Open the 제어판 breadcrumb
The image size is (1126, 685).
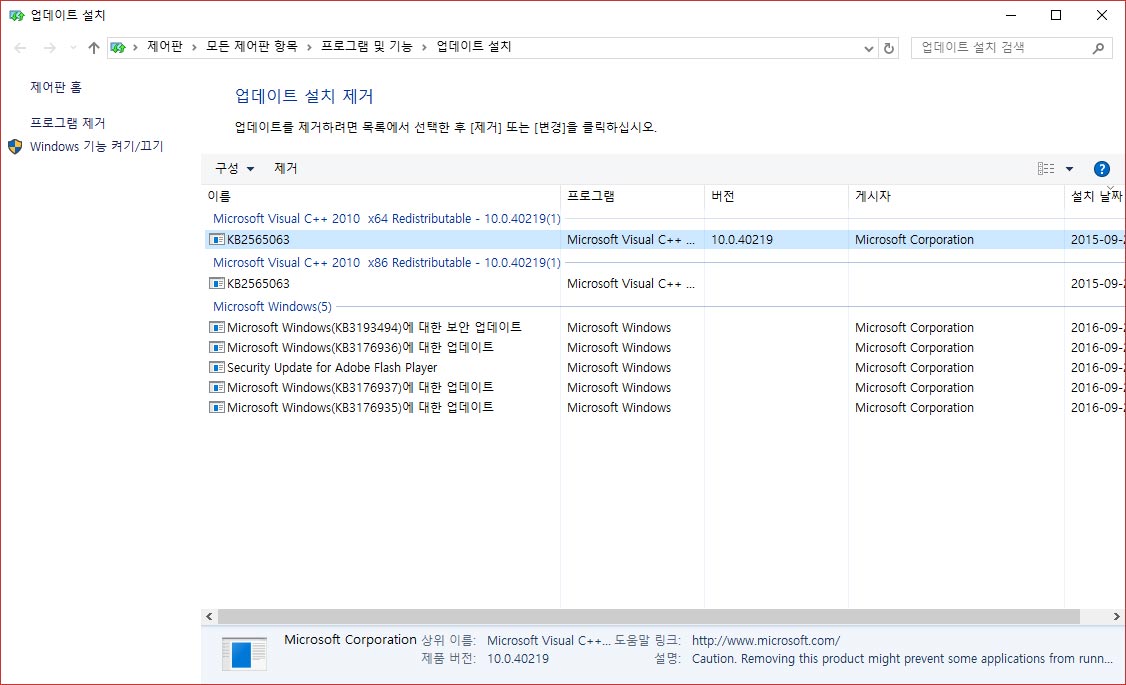164,47
